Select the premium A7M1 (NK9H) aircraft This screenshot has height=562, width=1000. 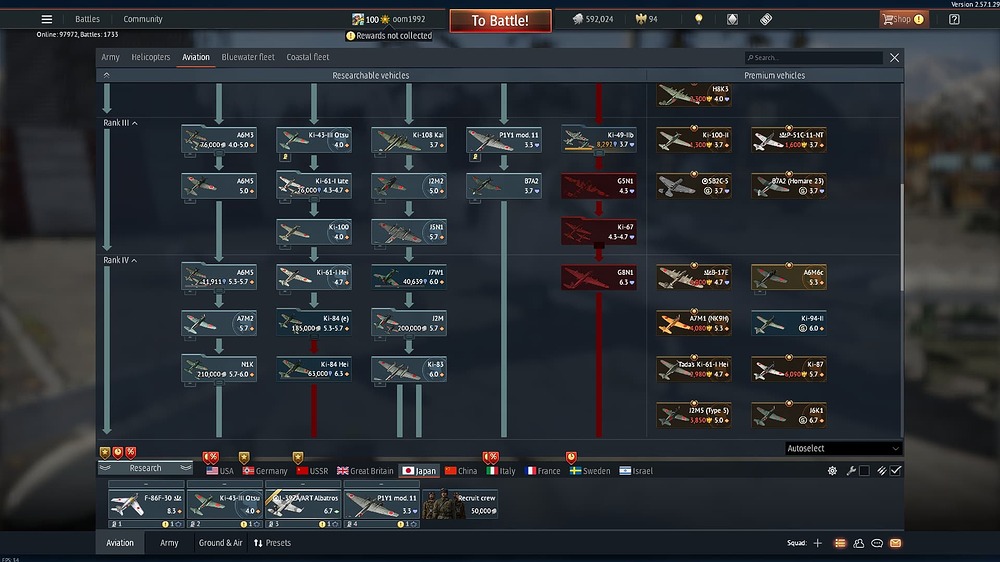click(694, 323)
